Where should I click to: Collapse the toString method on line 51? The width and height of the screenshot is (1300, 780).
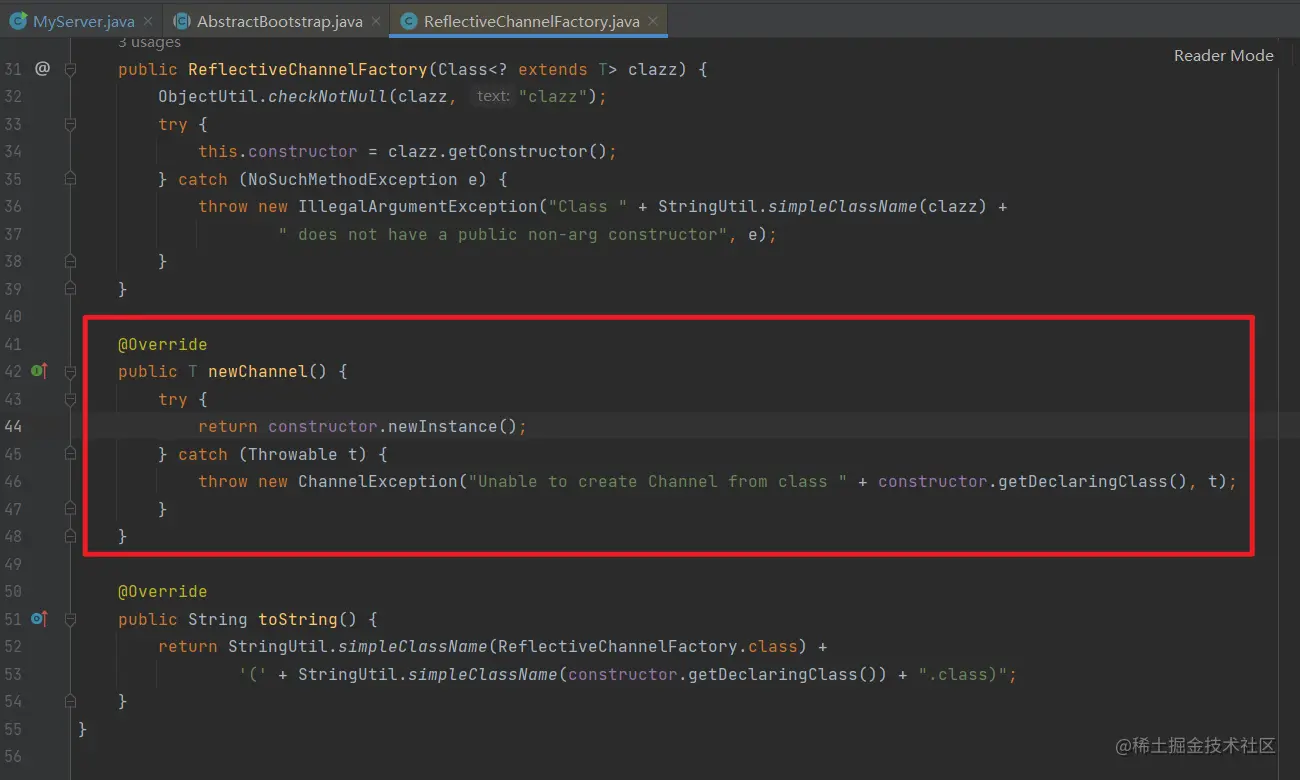(70, 619)
